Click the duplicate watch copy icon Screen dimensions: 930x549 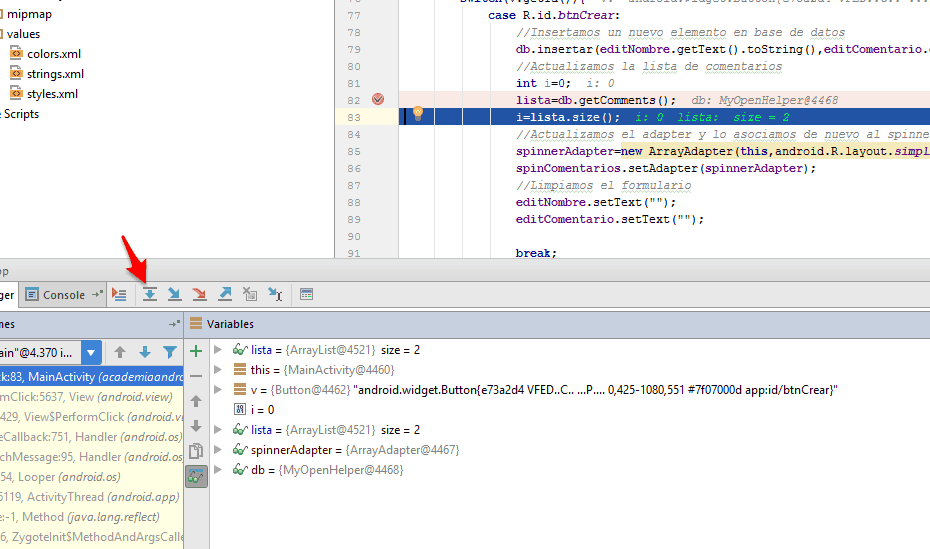196,451
